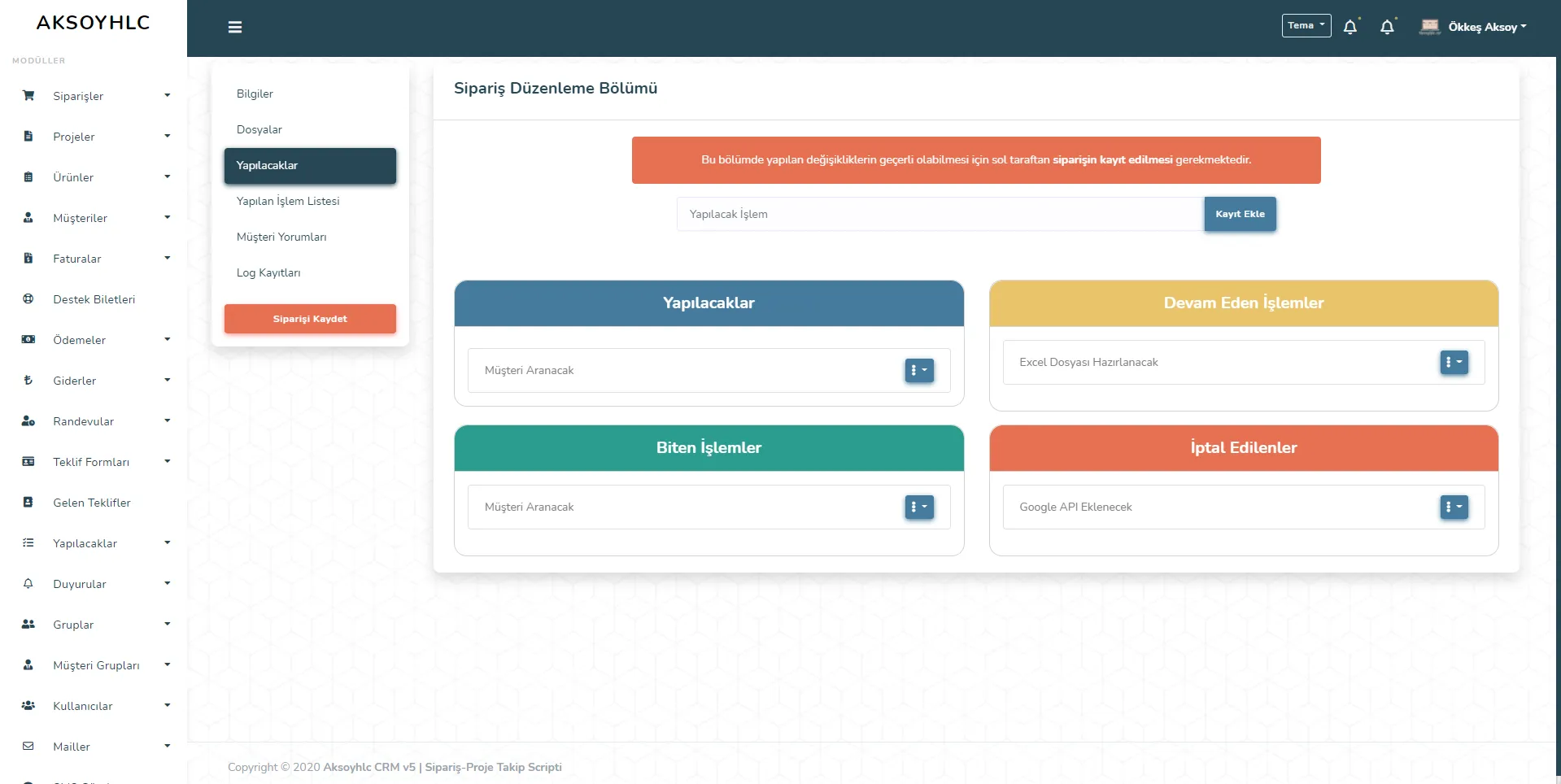
Task: Open options for Müşteri Aranacak in Yapılacaklar
Action: 919,370
